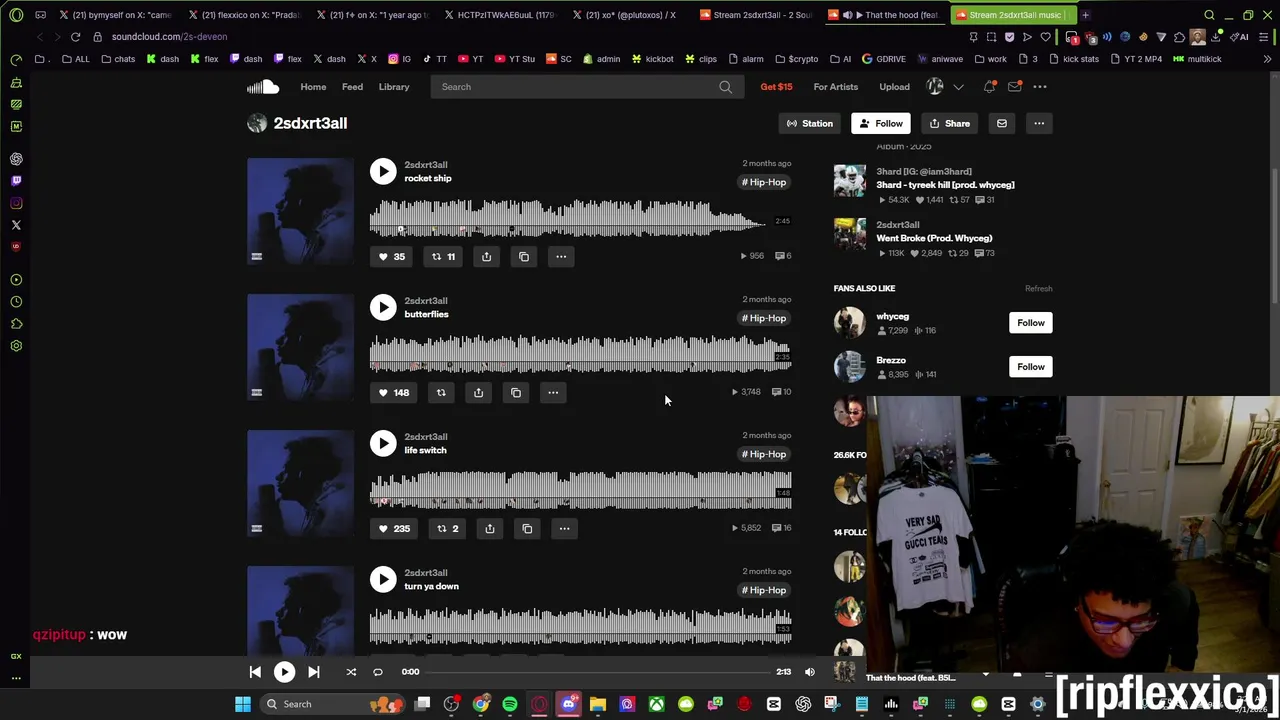The height and width of the screenshot is (720, 1280).
Task: Click the search magnifier icon
Action: coord(725,87)
